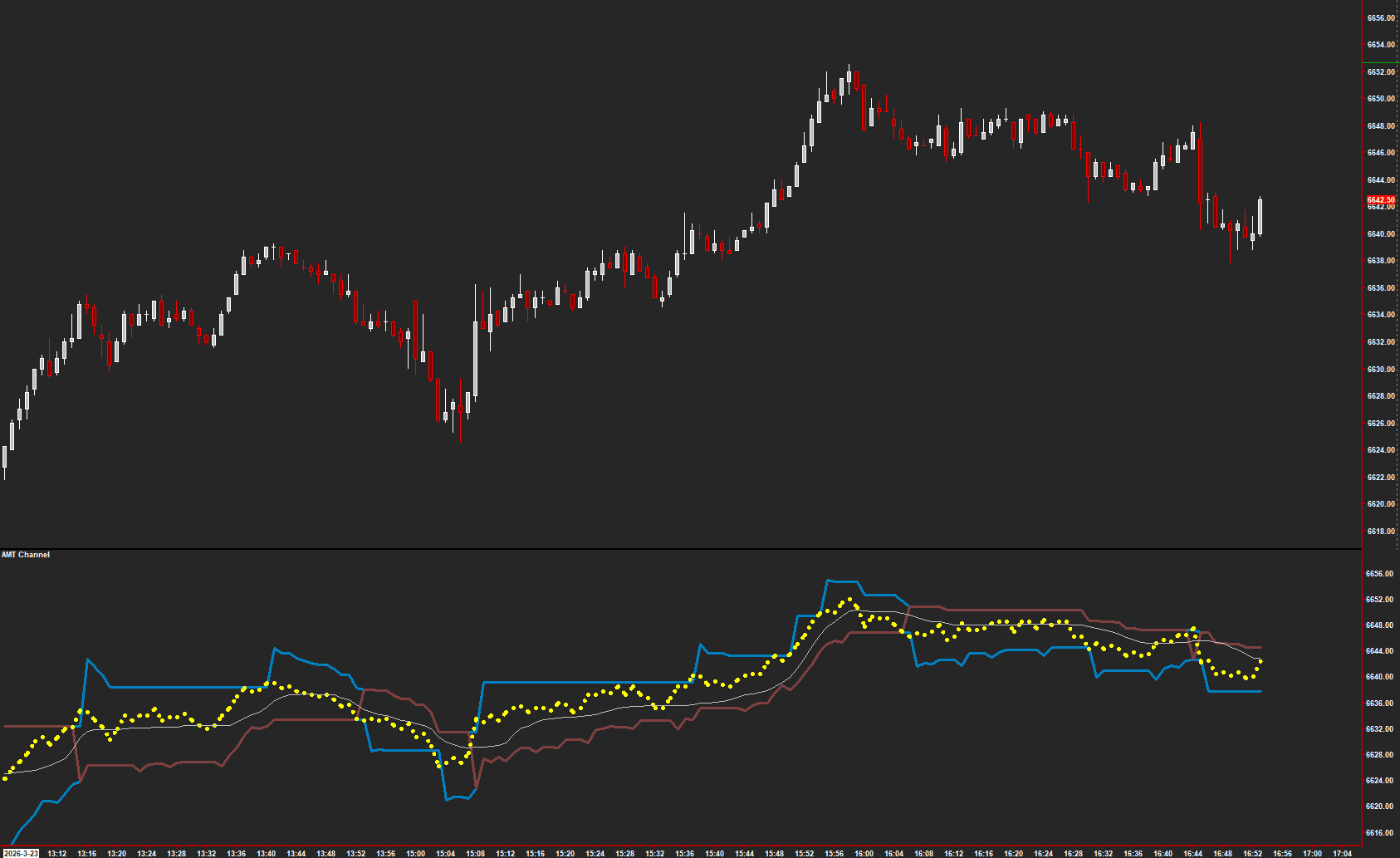
Task: Click the 6640.00 label on indicator axis
Action: [1379, 677]
